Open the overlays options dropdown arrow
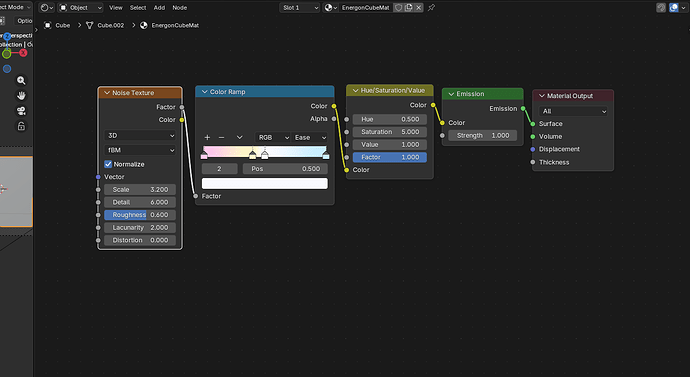 pyautogui.click(x=683, y=7)
